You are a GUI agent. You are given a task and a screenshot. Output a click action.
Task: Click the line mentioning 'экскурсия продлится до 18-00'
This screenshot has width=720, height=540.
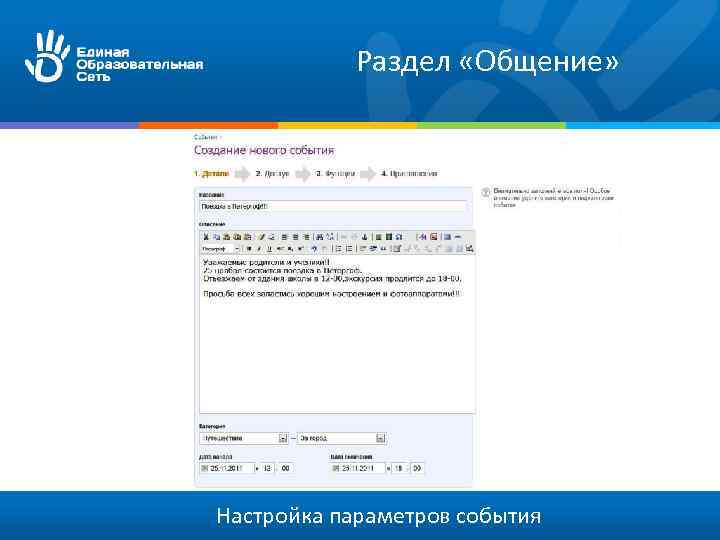tap(332, 278)
